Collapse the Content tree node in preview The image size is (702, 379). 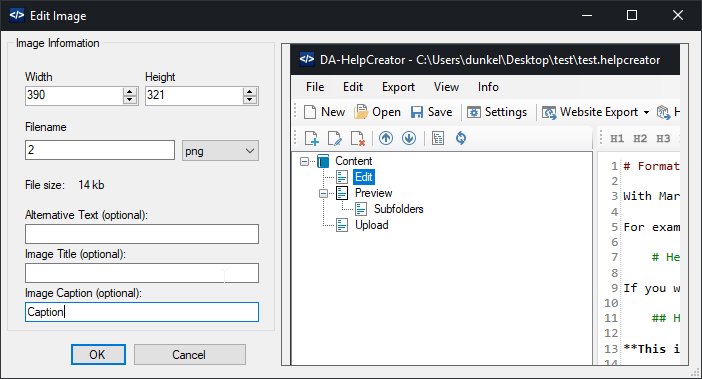[304, 161]
